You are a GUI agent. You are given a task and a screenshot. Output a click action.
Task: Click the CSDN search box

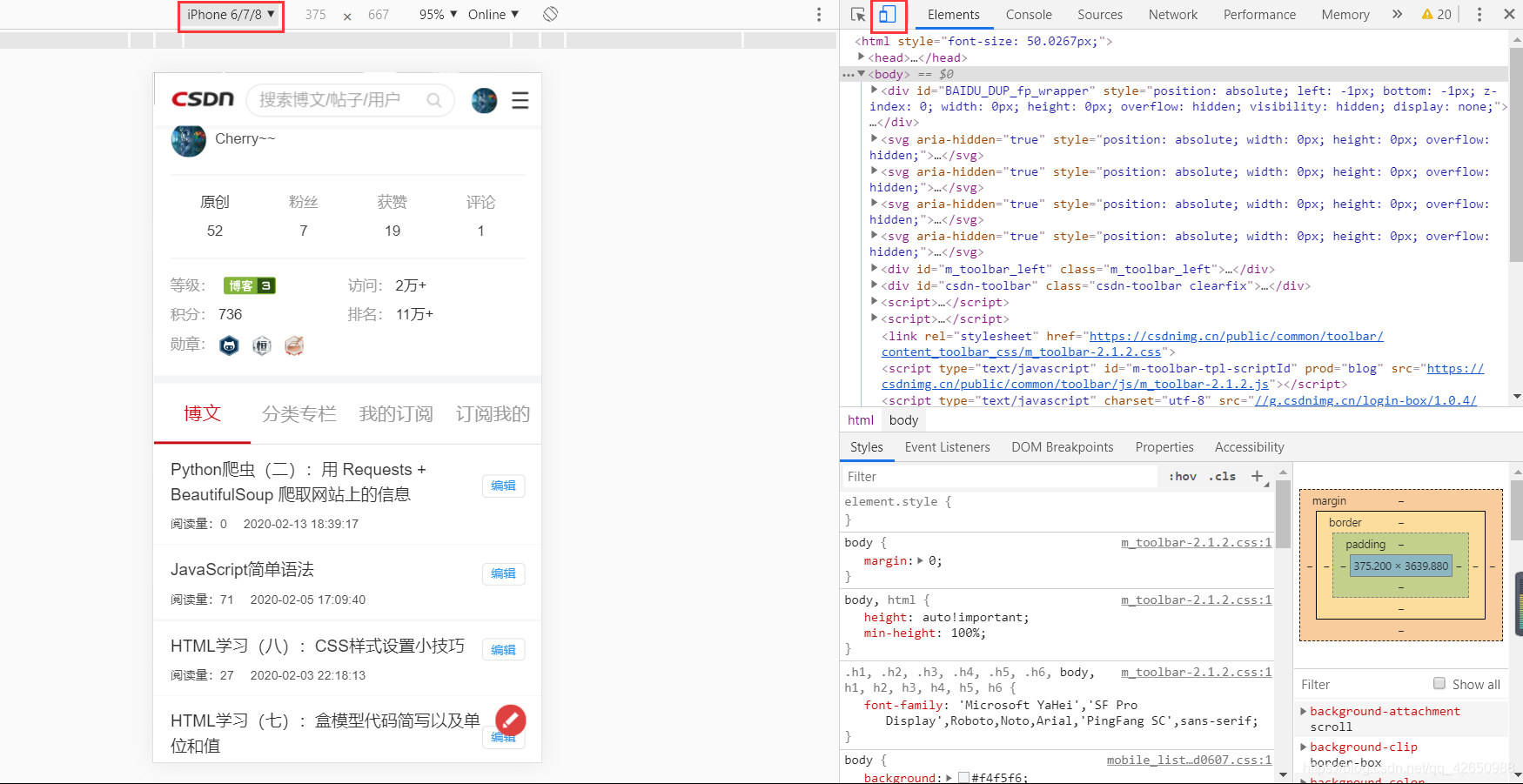pyautogui.click(x=350, y=101)
